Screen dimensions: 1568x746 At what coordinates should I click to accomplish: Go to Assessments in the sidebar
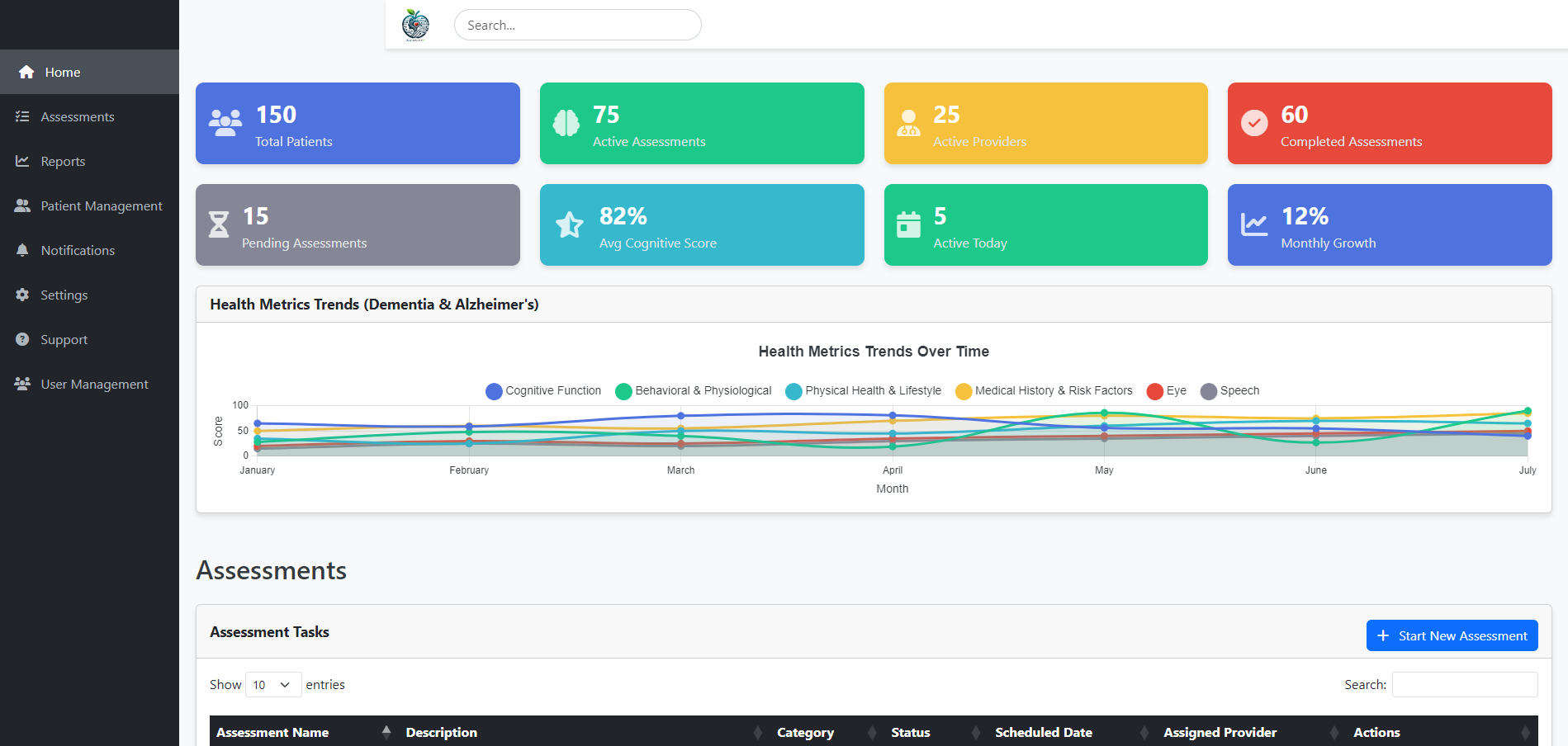pyautogui.click(x=89, y=116)
